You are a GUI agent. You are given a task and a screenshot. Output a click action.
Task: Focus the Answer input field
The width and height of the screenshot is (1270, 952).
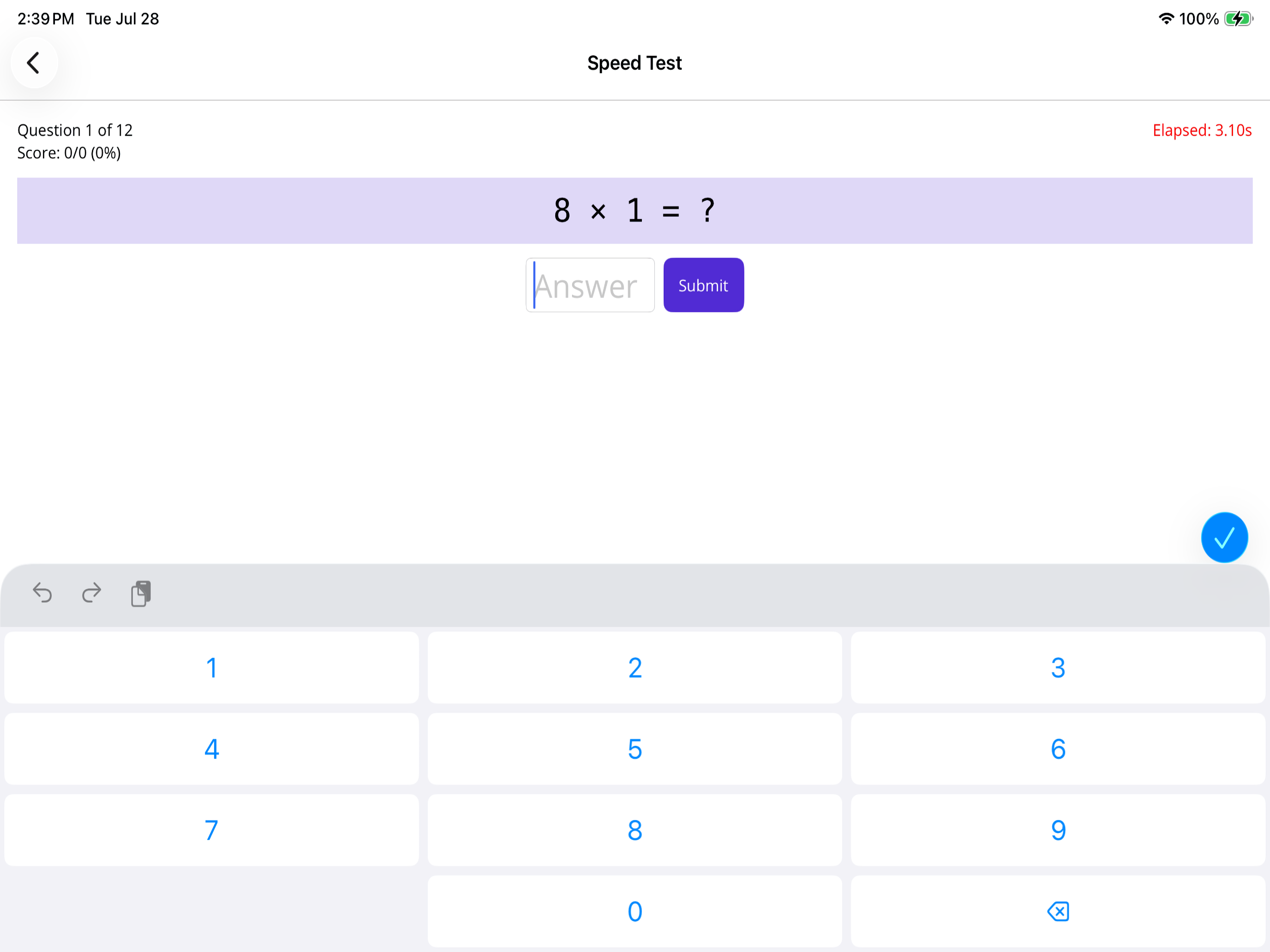(x=590, y=285)
